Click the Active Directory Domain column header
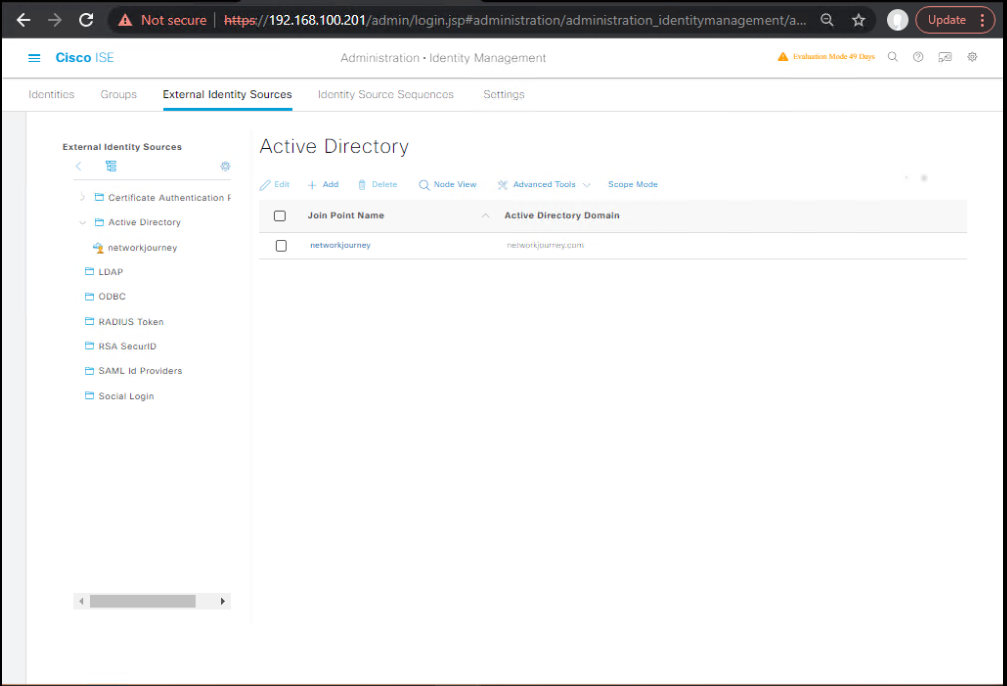This screenshot has width=1007, height=686. click(562, 216)
